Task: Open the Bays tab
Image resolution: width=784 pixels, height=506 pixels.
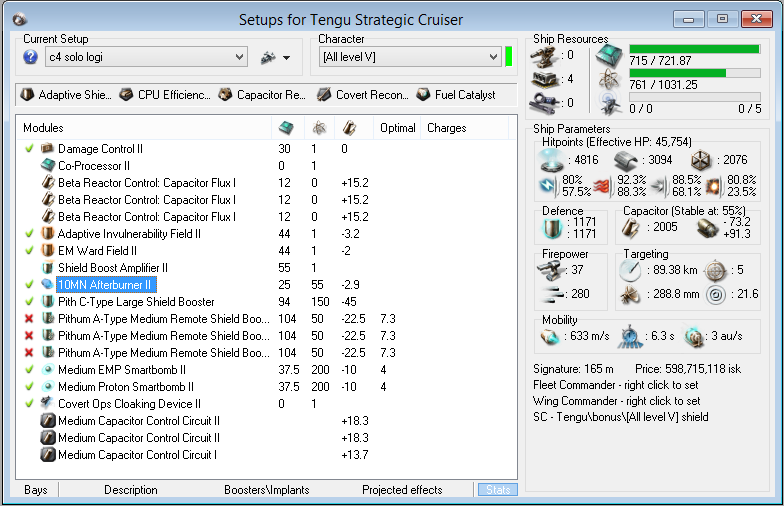Action: pos(36,490)
